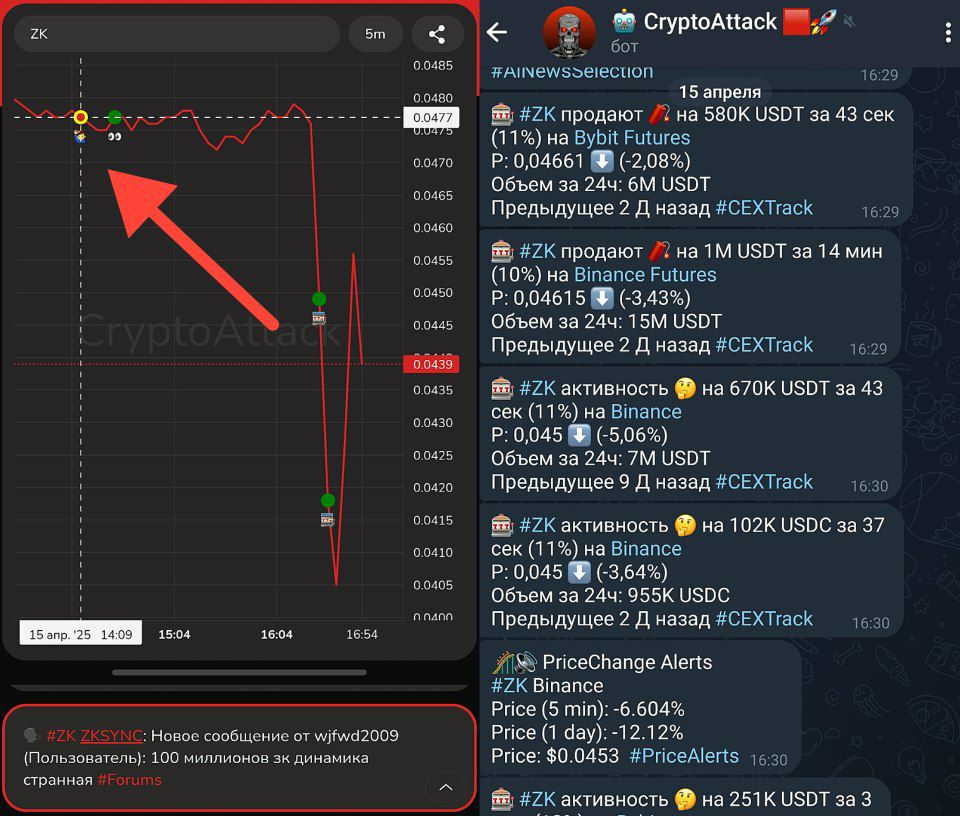The height and width of the screenshot is (816, 960).
Task: Open CryptoAttack bot avatar
Action: [569, 33]
